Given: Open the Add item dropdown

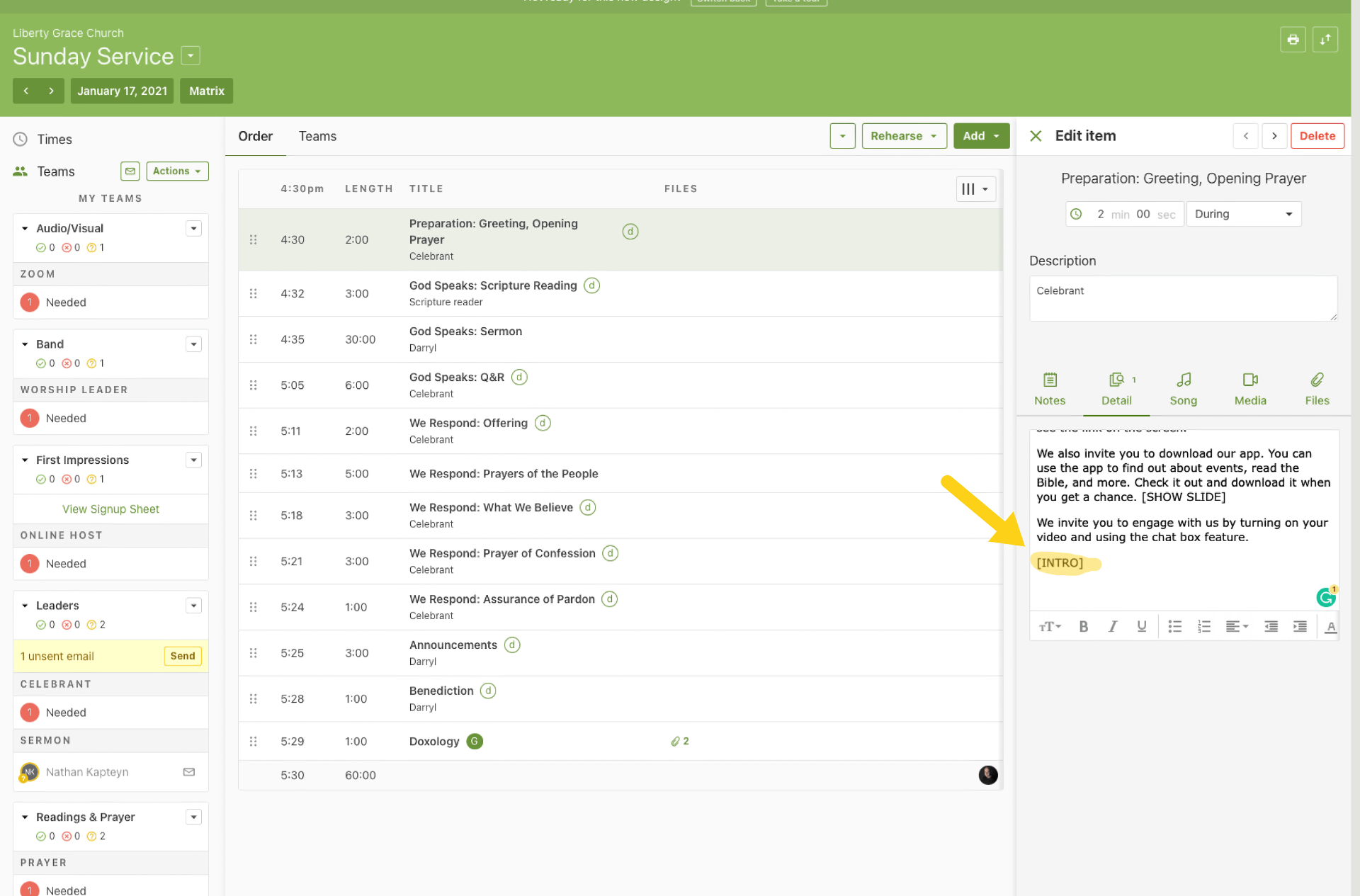Looking at the screenshot, I should [x=980, y=136].
